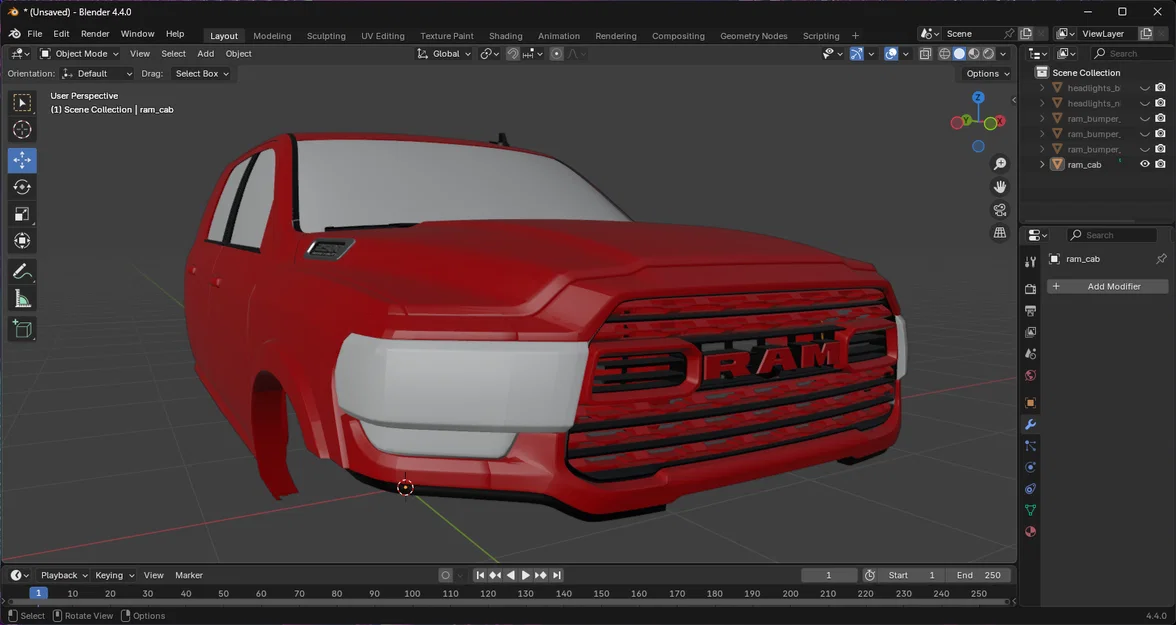The height and width of the screenshot is (625, 1176).
Task: Select the Add Cube tool
Action: [x=22, y=329]
